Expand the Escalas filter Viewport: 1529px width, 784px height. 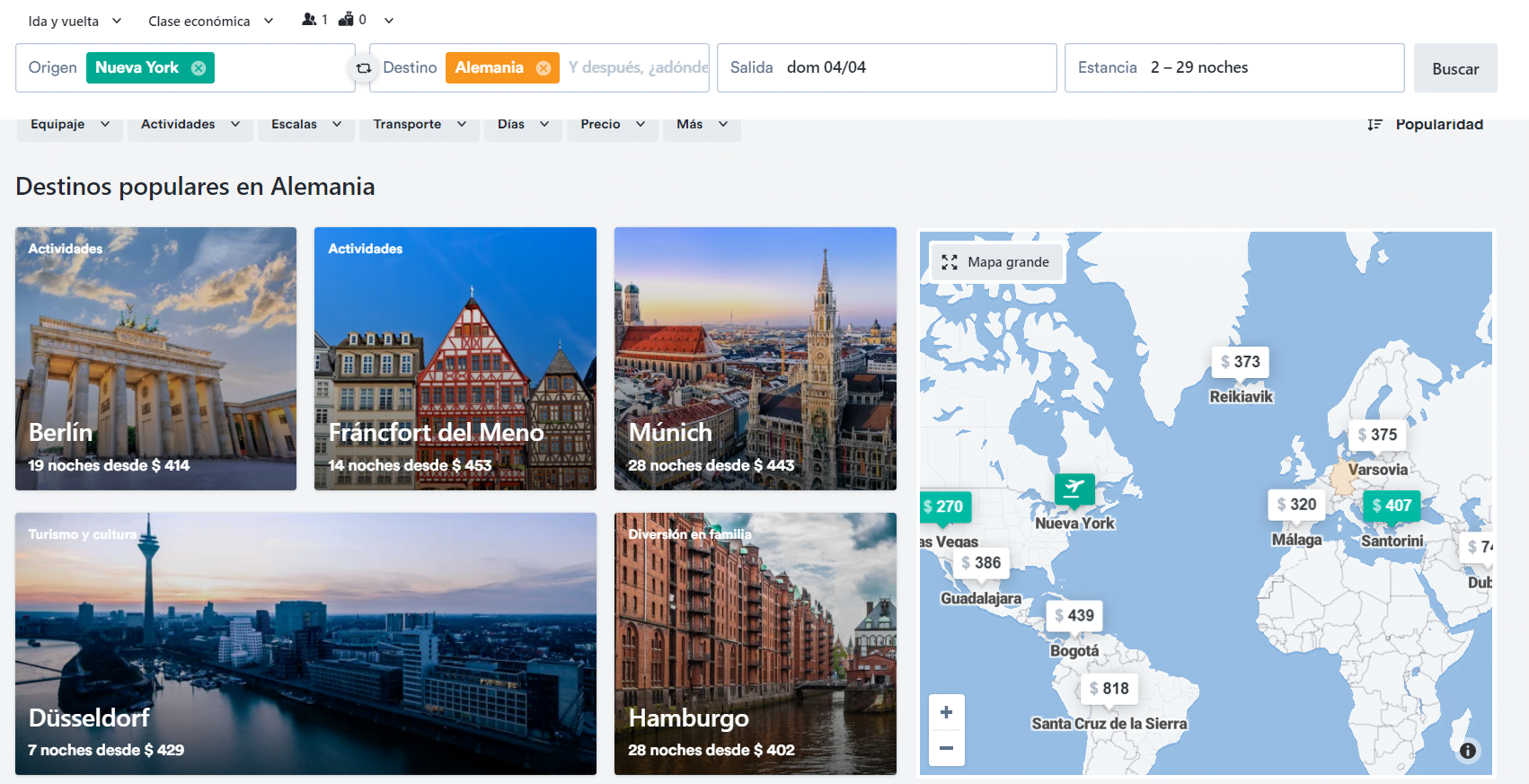pyautogui.click(x=306, y=125)
